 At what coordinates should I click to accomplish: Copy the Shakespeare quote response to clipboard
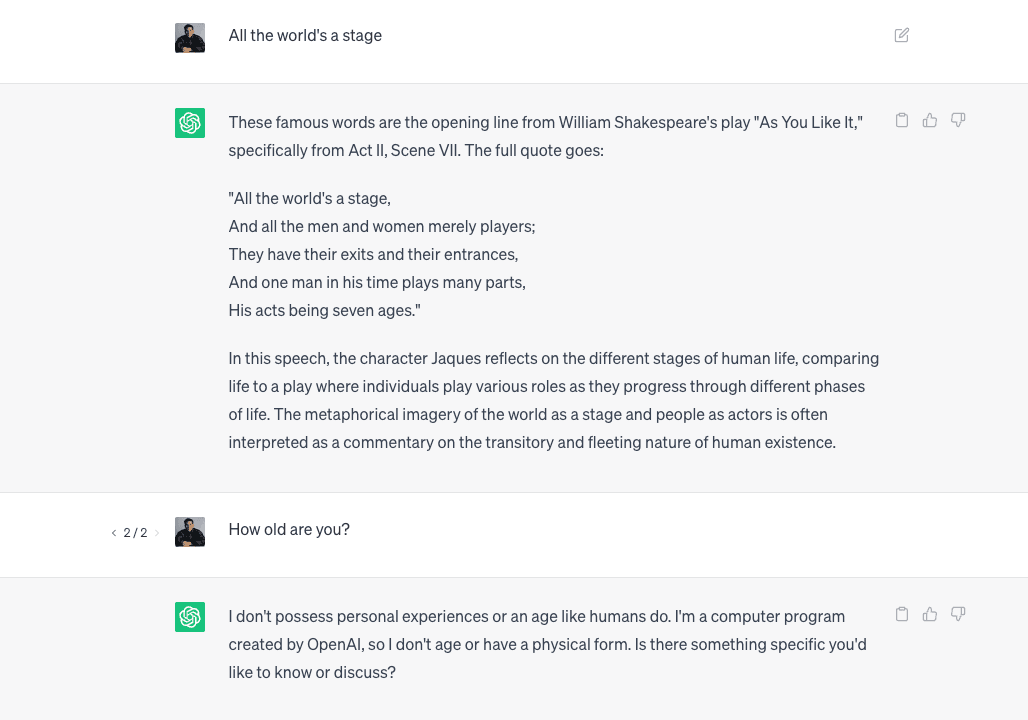point(902,120)
